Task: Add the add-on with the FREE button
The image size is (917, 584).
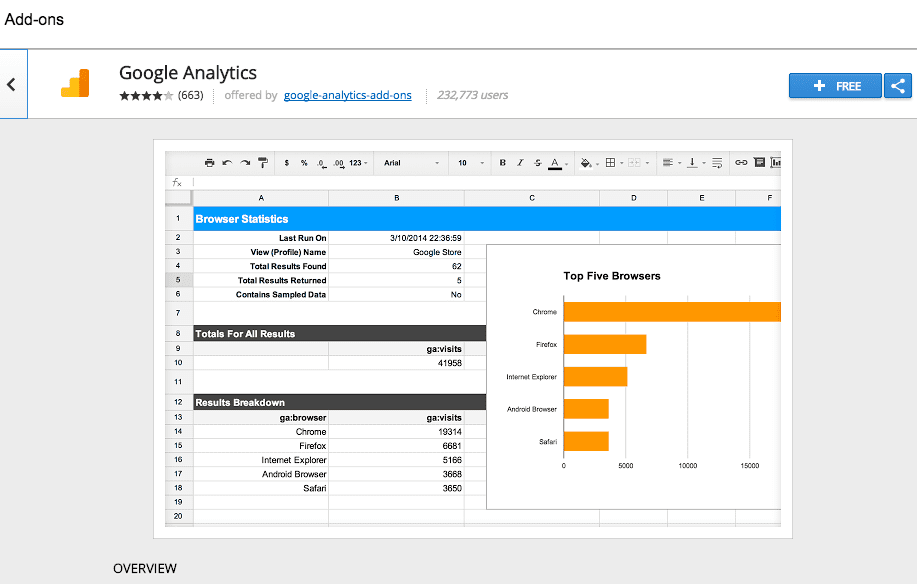Action: (835, 86)
